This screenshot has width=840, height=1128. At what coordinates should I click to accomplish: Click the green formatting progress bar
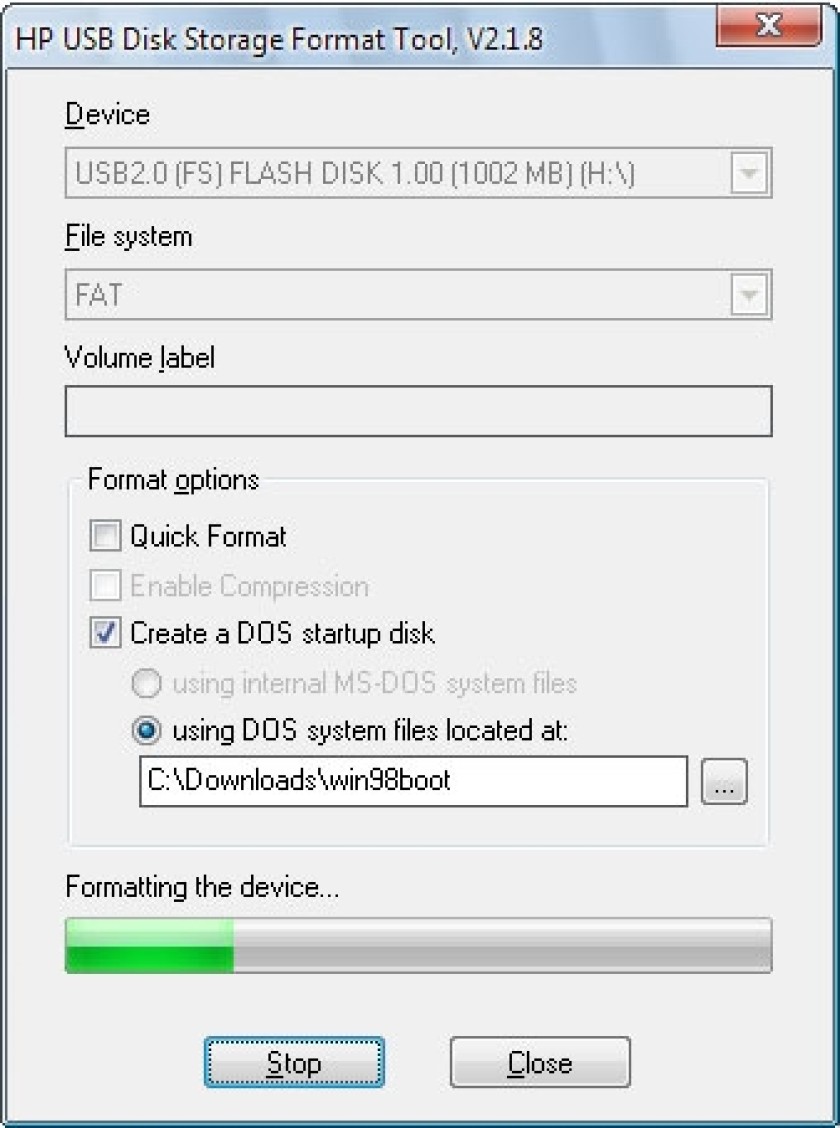pos(419,945)
